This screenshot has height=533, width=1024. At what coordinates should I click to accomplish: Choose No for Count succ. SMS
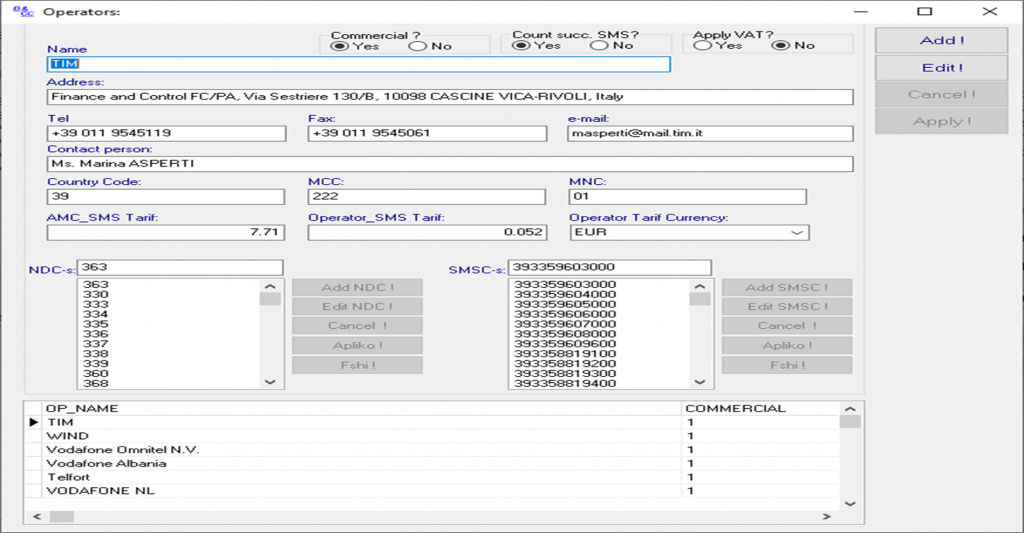598,46
